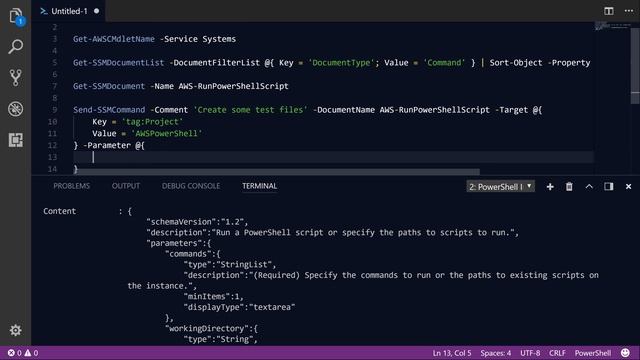
Task: Click the unsaved dot on Untitled-1 tab
Action: coord(96,11)
